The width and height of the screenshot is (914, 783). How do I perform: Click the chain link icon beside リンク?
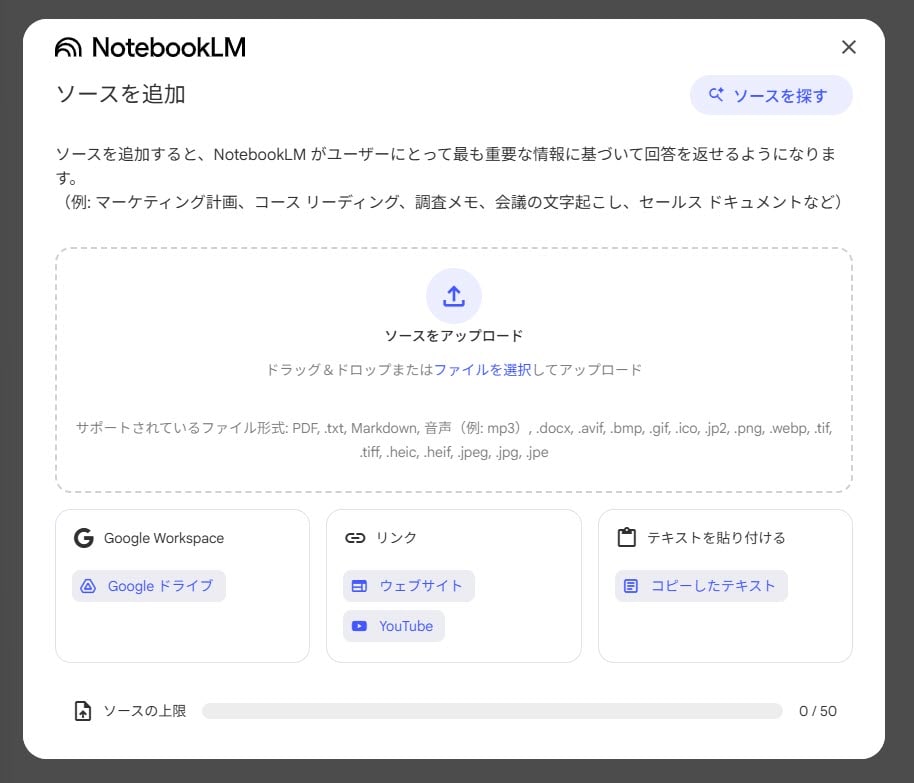click(355, 538)
